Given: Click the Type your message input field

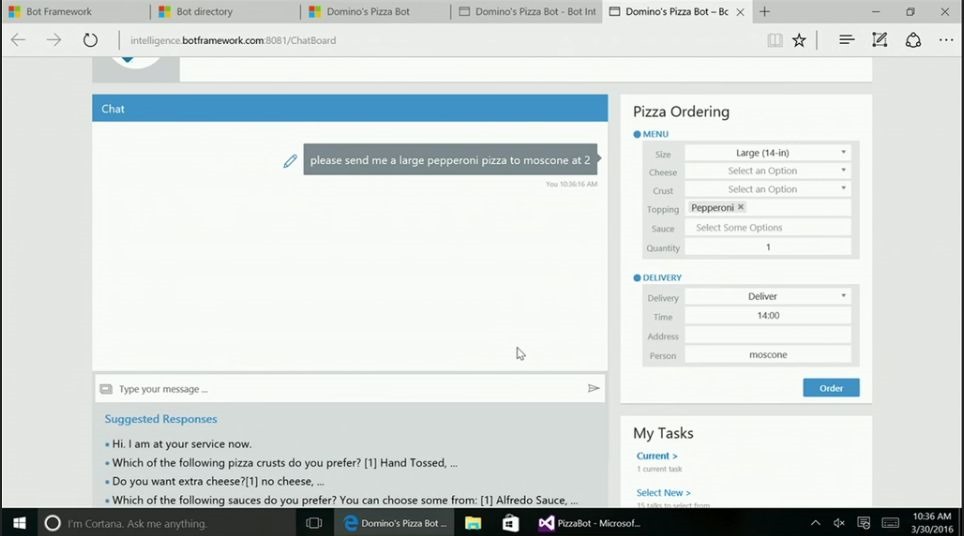Looking at the screenshot, I should point(350,388).
